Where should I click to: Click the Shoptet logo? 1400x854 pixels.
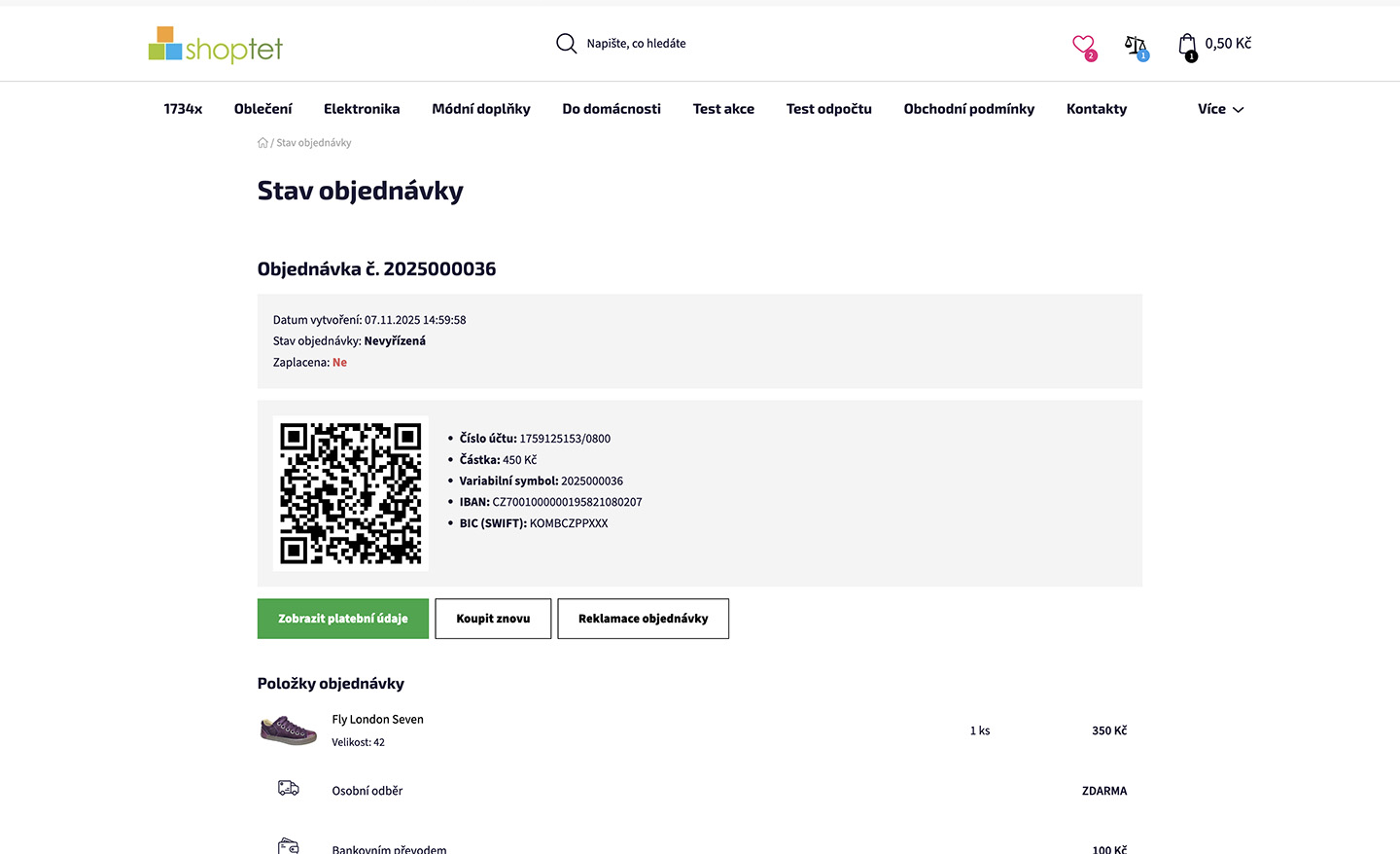point(215,45)
